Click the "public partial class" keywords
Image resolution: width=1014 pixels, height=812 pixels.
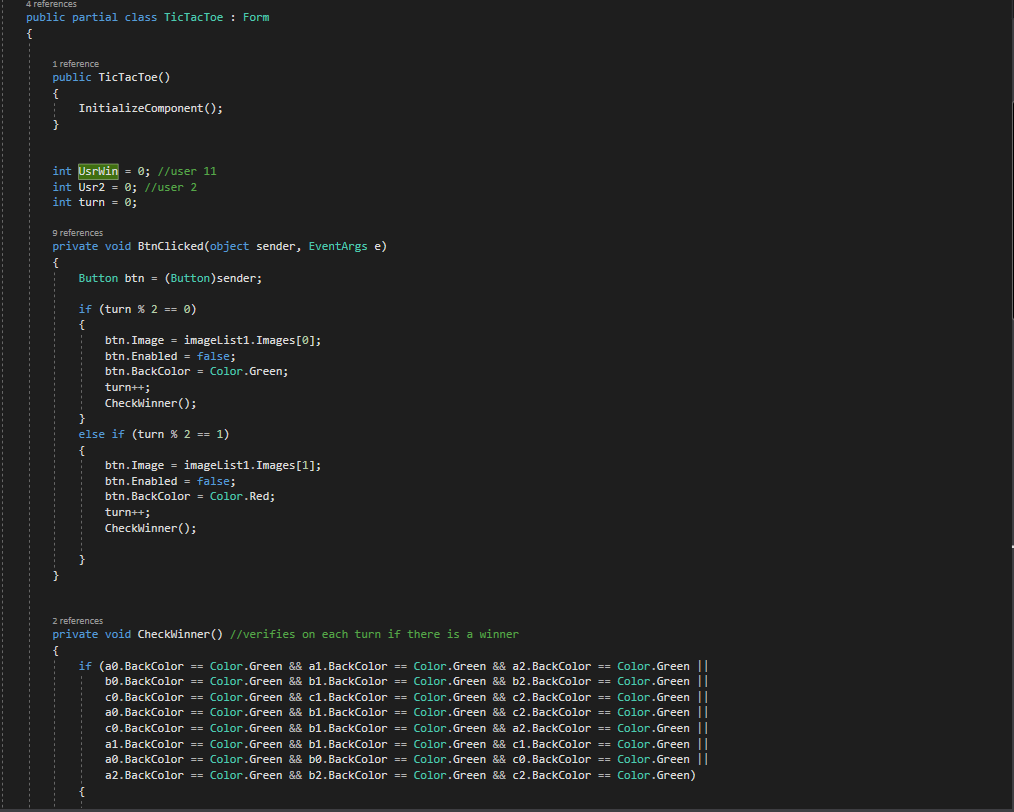(x=91, y=17)
